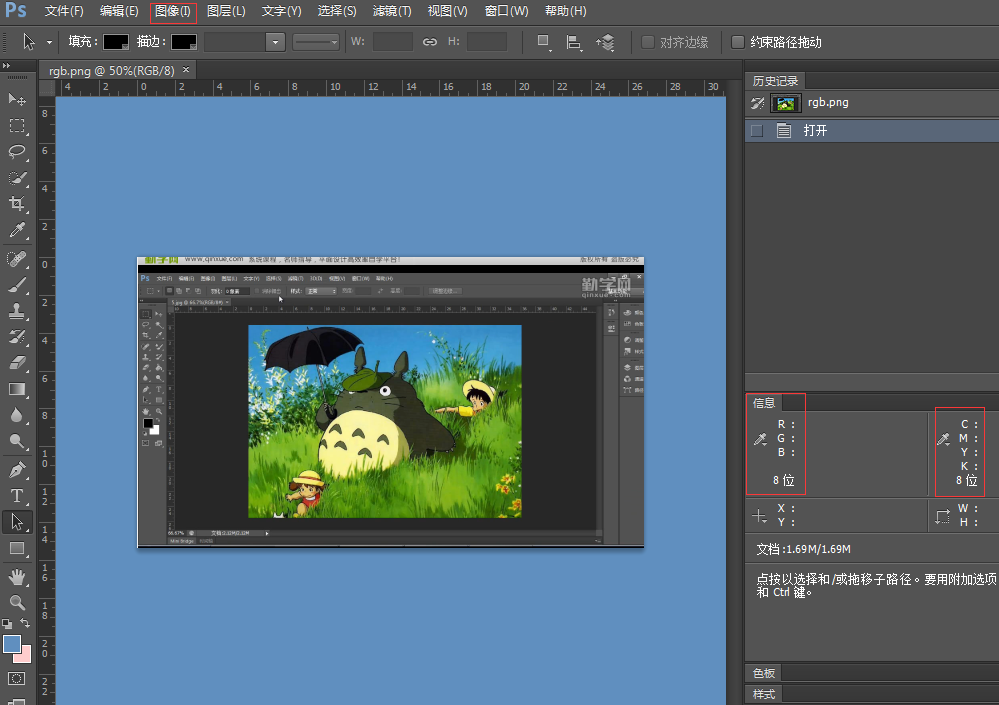
Task: Open path operations options
Action: pyautogui.click(x=543, y=42)
